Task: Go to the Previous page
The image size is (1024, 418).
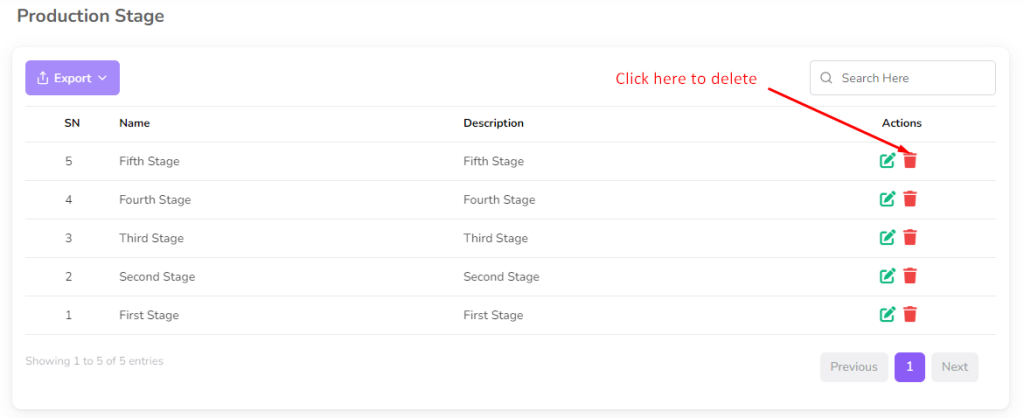Action: click(x=853, y=367)
